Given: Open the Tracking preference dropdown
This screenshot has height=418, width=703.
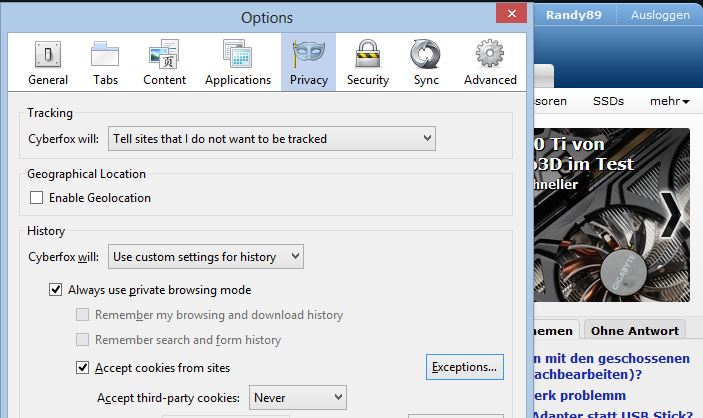Looking at the screenshot, I should click(x=272, y=139).
